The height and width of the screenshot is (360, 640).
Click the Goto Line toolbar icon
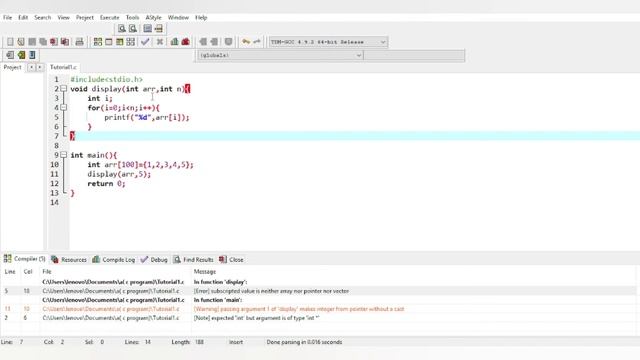[158, 29]
